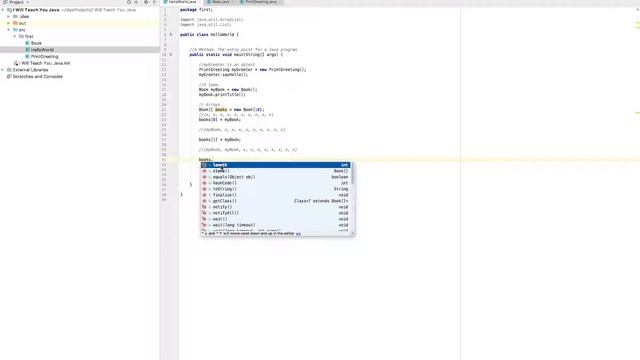The image size is (640, 360).
Task: Select HelloWorld in the project tree
Action: tap(42, 50)
